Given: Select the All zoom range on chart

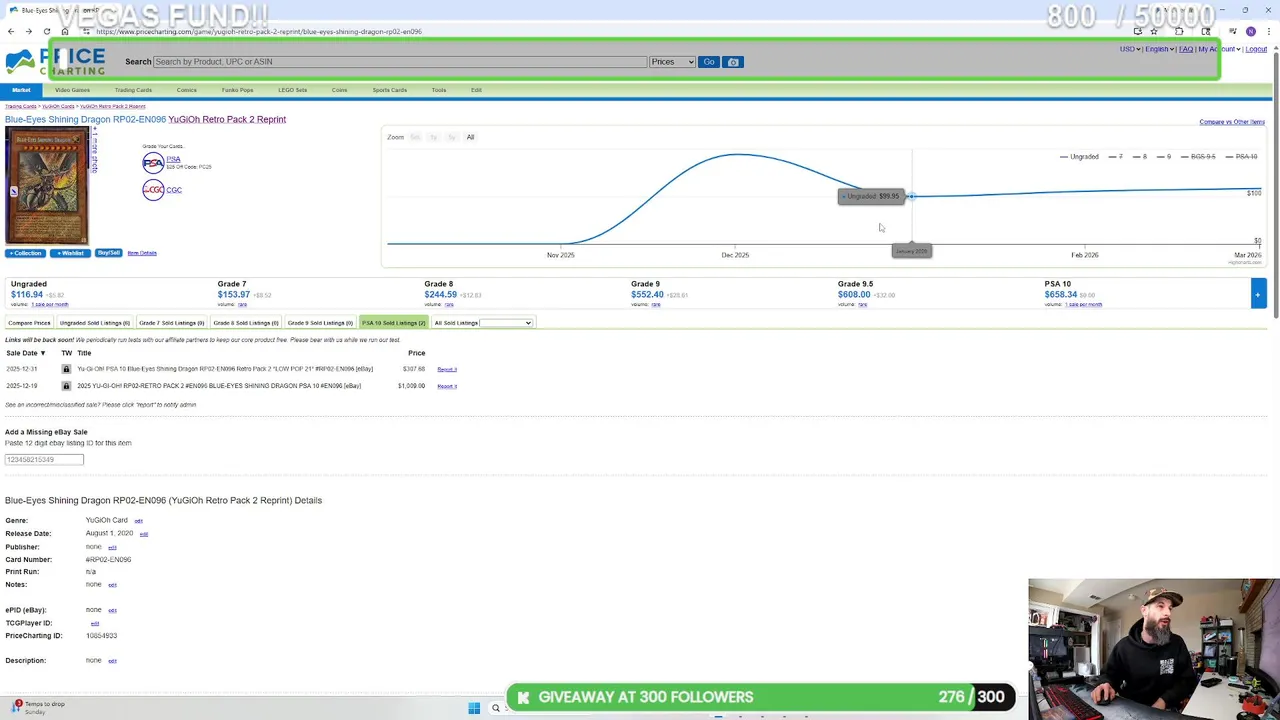Looking at the screenshot, I should (470, 137).
